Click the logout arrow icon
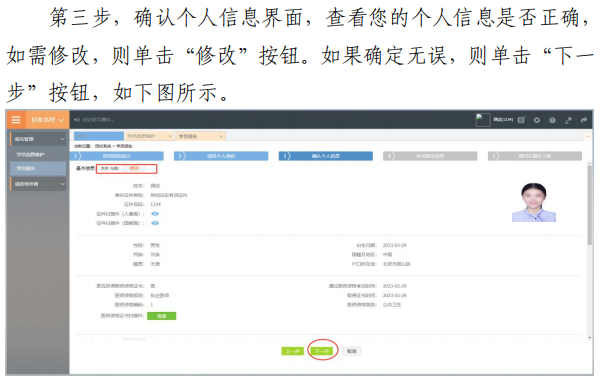The height and width of the screenshot is (388, 603). point(584,120)
